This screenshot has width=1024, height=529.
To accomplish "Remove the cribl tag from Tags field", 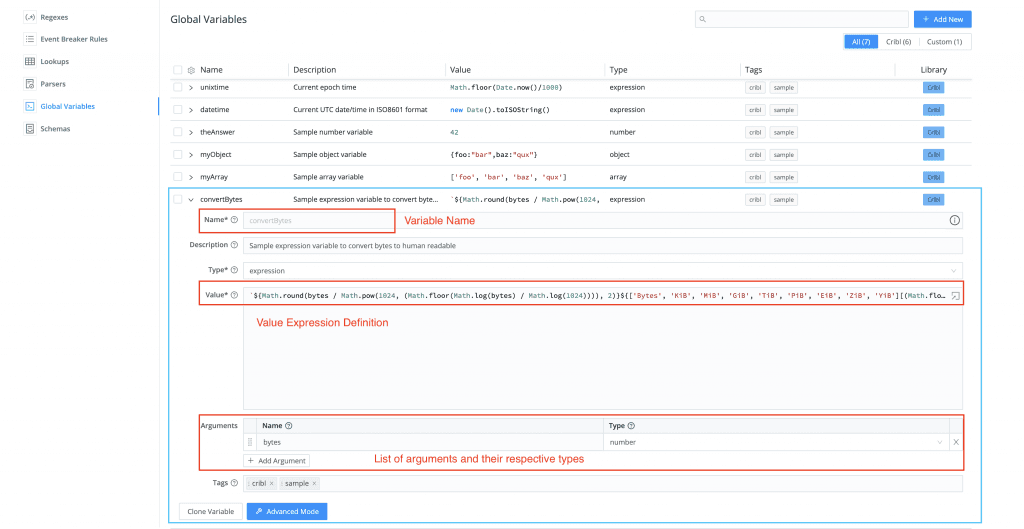I will click(x=271, y=484).
